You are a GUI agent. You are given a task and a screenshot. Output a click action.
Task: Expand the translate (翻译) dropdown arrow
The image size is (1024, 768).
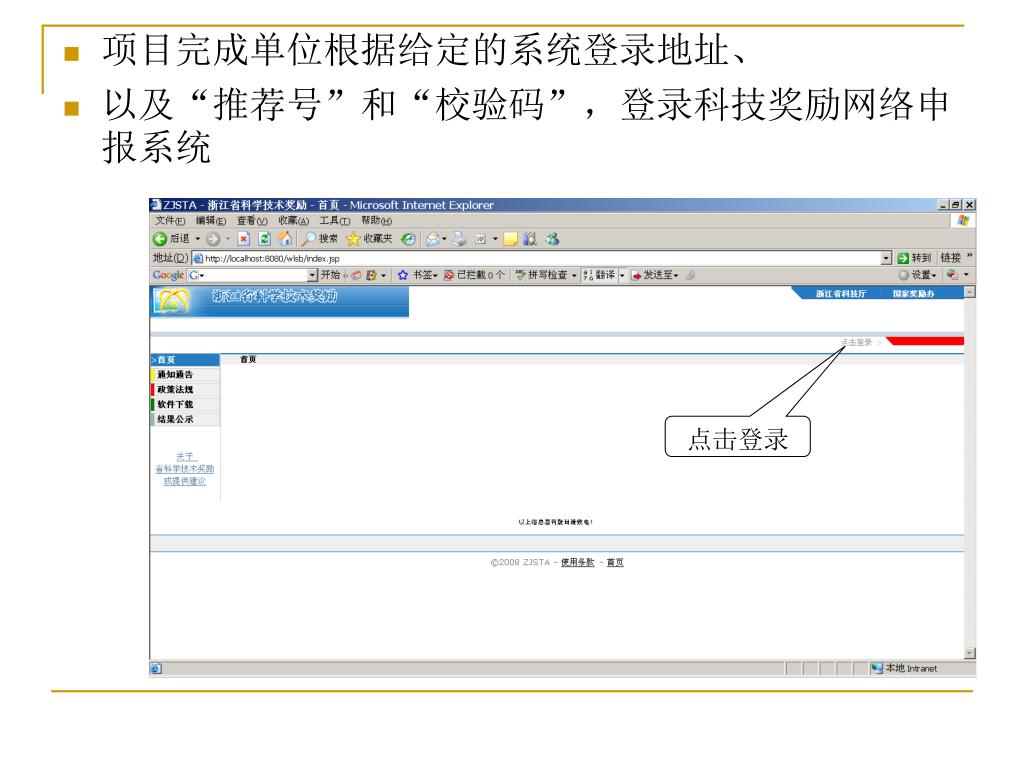click(x=622, y=275)
